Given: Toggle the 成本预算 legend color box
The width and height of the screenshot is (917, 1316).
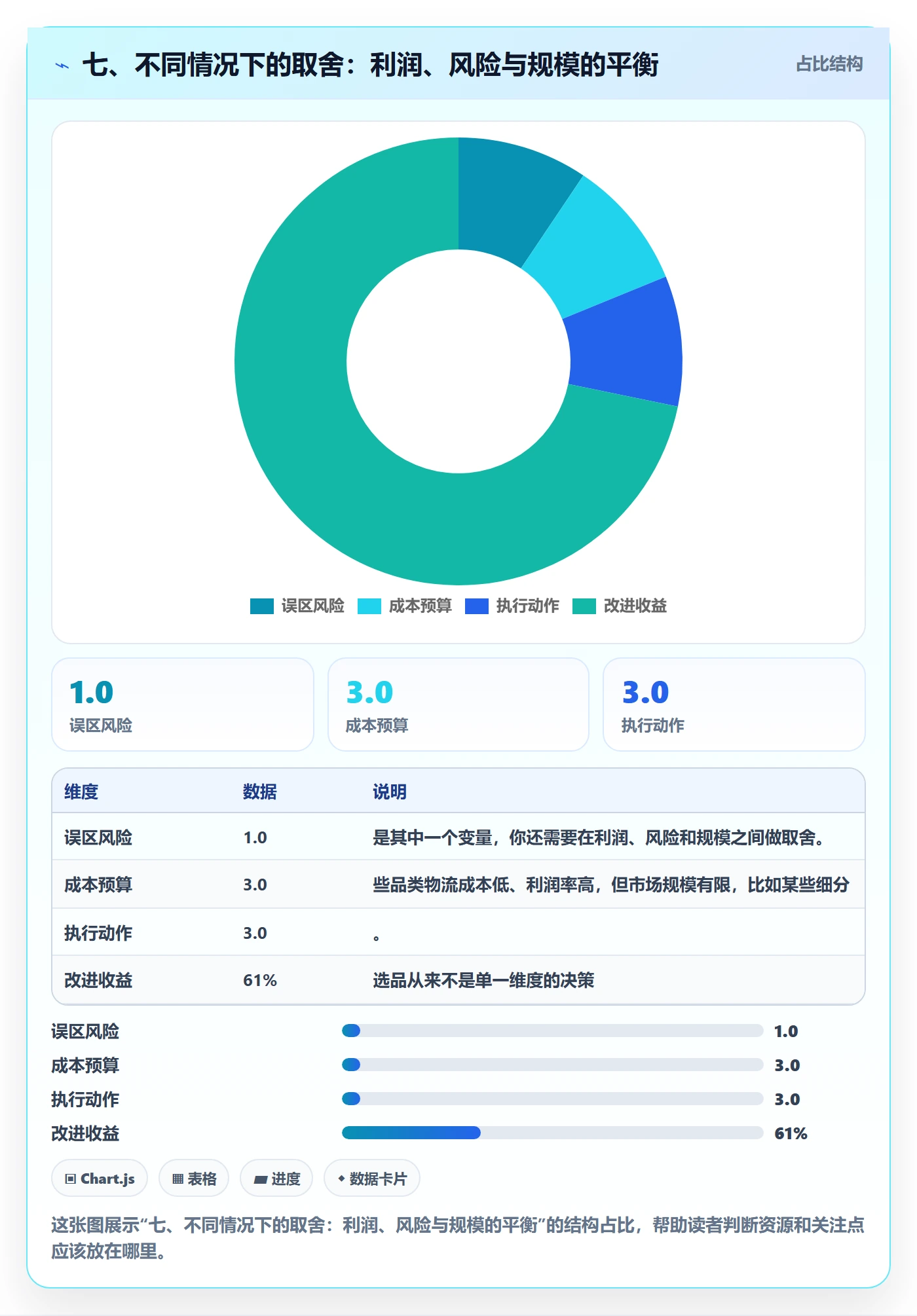Looking at the screenshot, I should coord(369,606).
